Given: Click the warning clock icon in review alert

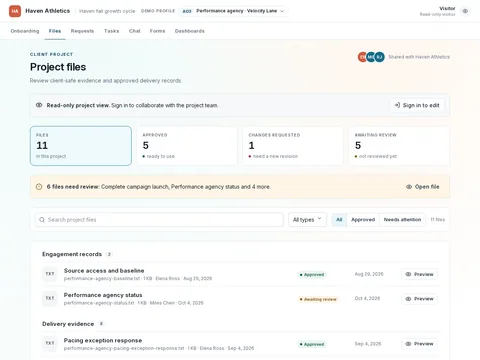Looking at the screenshot, I should point(39,187).
